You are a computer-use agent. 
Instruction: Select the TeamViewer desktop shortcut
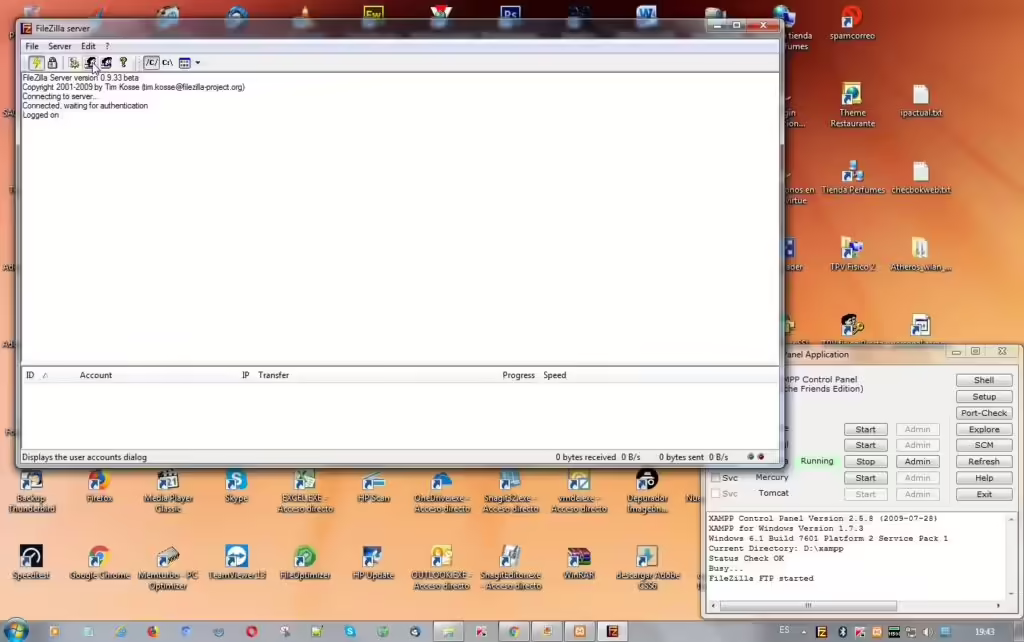[236, 563]
